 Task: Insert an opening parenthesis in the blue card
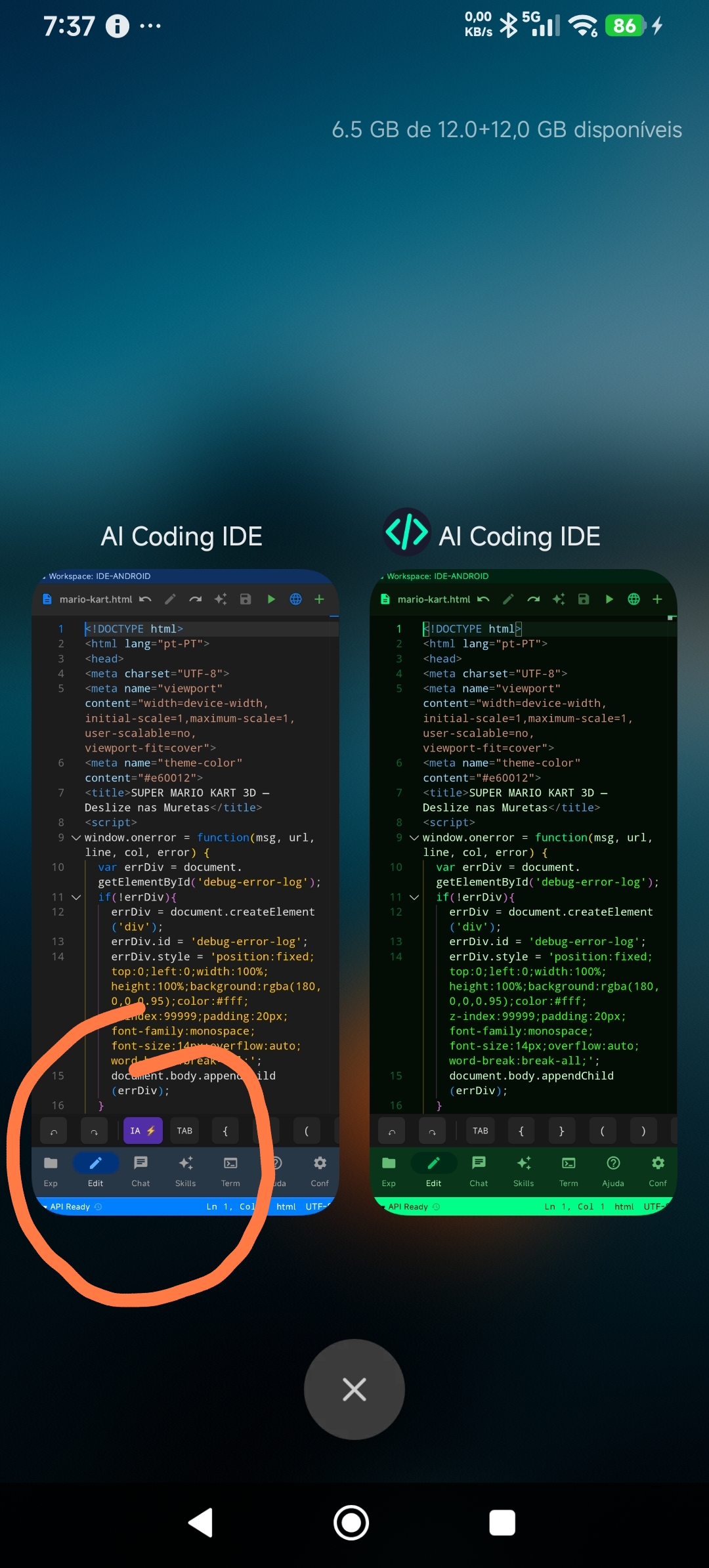pyautogui.click(x=306, y=1131)
